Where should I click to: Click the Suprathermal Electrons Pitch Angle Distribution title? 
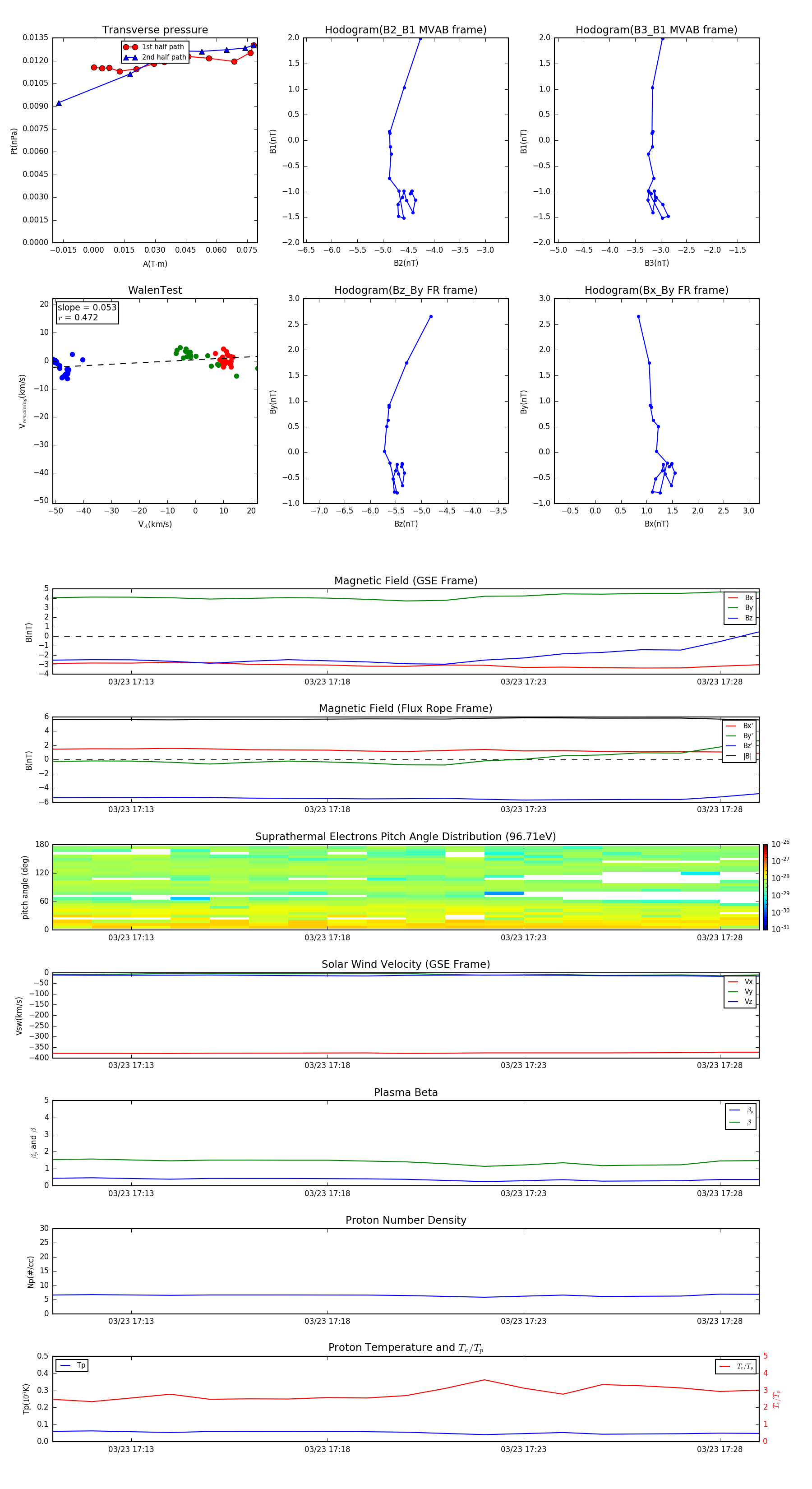click(406, 837)
